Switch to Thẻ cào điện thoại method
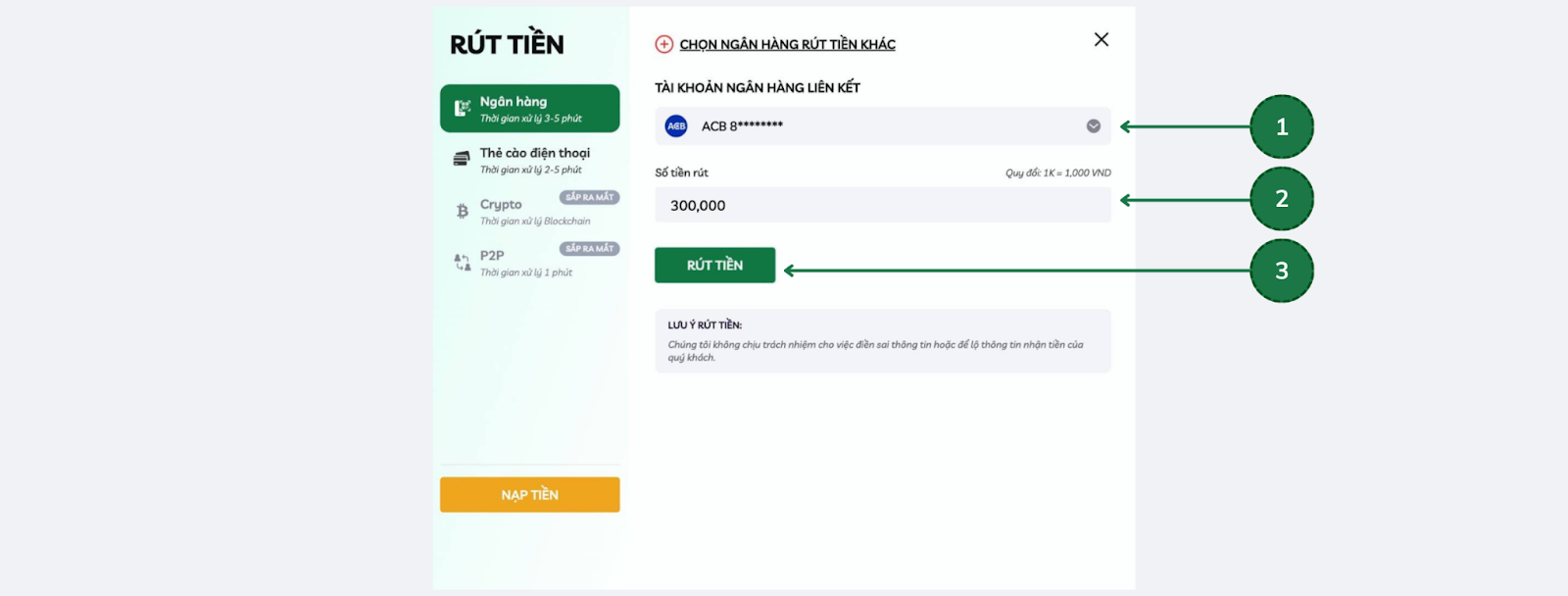1568x596 pixels. [529, 160]
